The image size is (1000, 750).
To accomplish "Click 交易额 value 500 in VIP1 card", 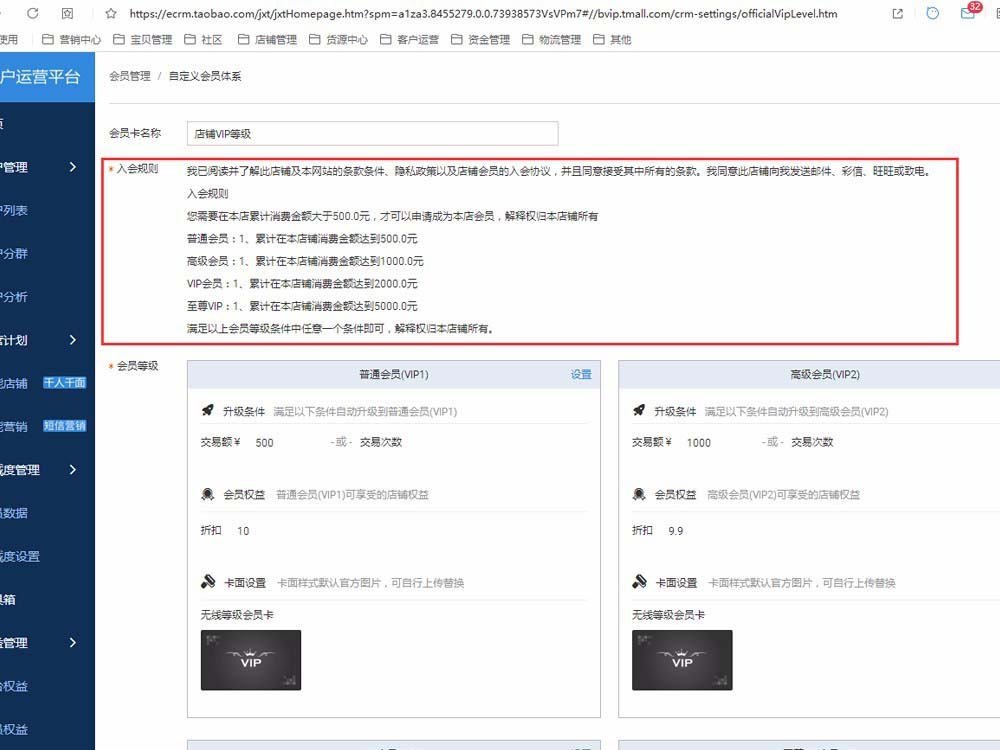I will [x=264, y=443].
